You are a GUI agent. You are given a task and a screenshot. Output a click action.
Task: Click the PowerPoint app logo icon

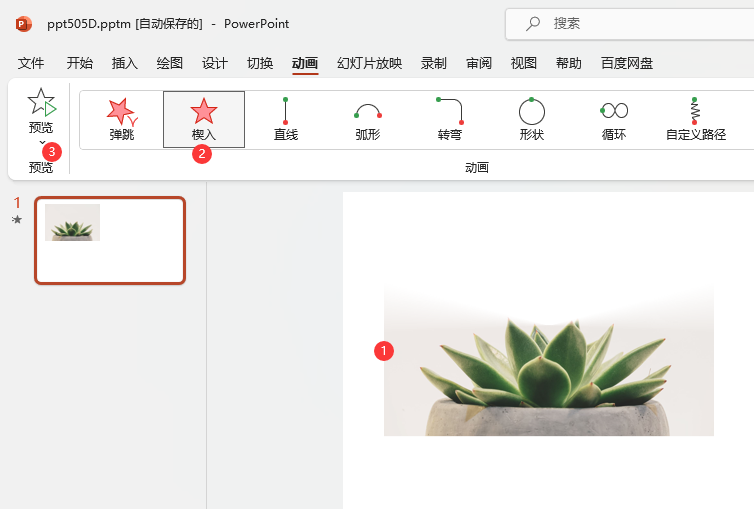tap(23, 24)
